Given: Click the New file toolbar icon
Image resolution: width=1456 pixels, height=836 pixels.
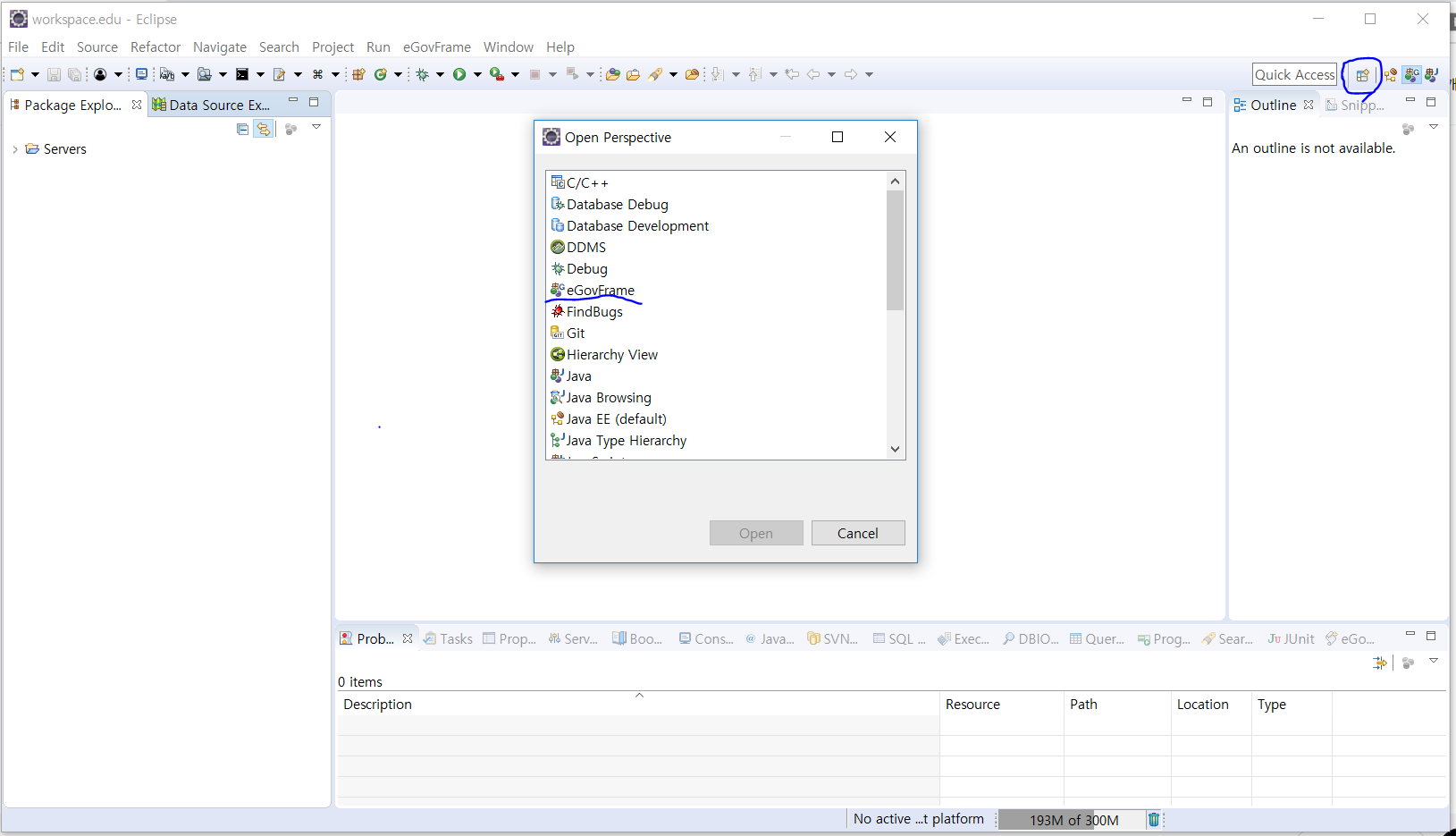Looking at the screenshot, I should click(17, 74).
